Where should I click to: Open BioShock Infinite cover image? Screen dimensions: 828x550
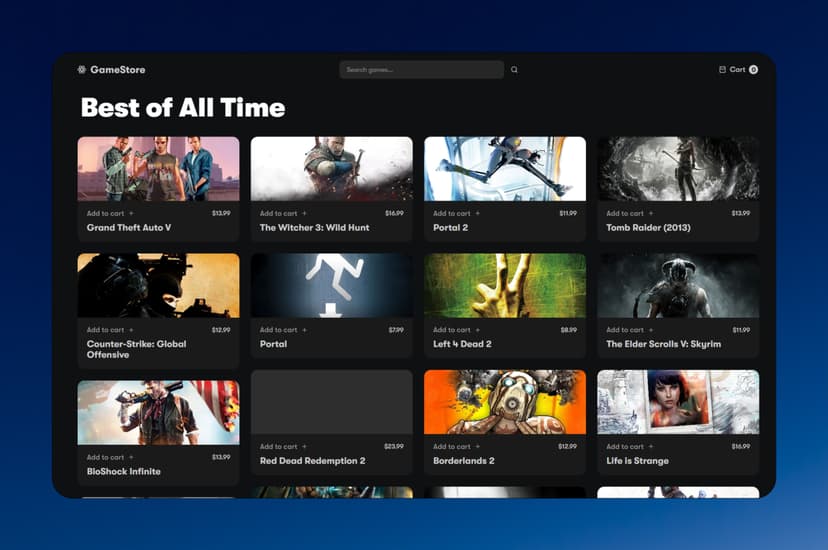coord(158,413)
